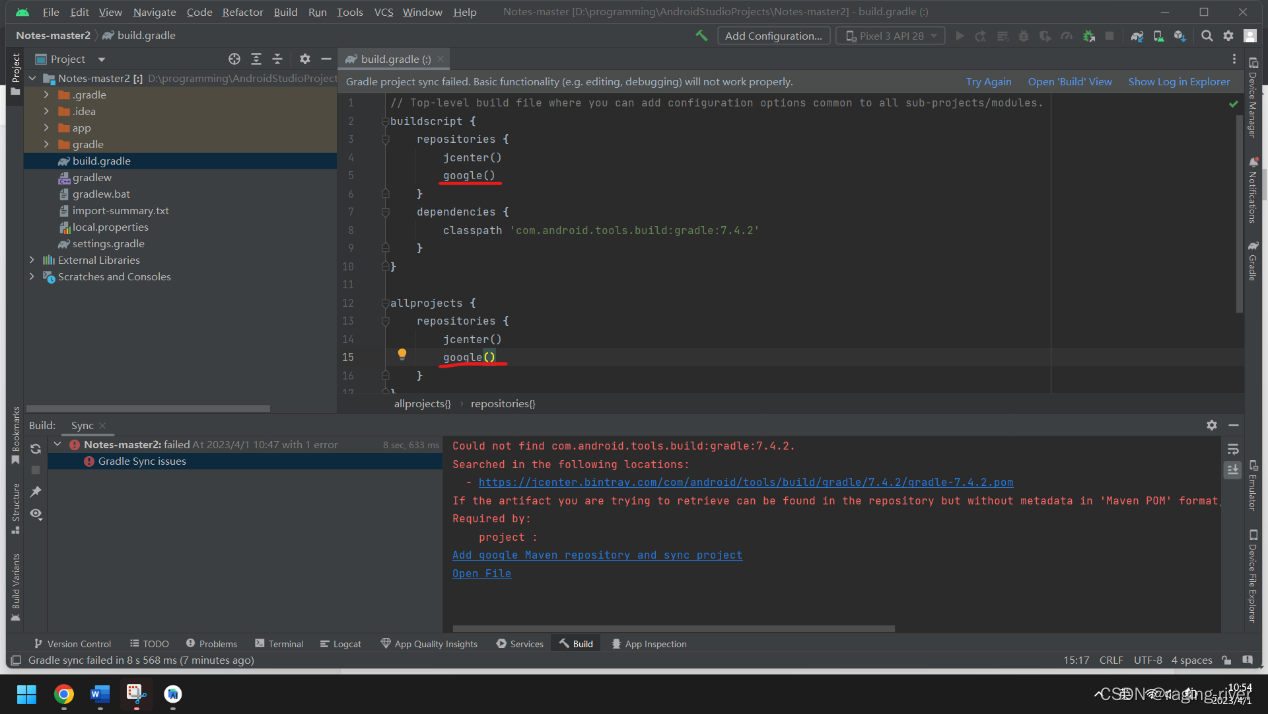Expand the app module folder
This screenshot has height=714, width=1268.
(x=46, y=128)
